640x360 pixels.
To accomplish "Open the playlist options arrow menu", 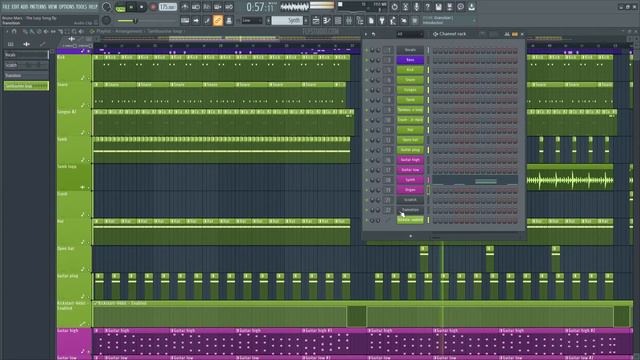I will (x=7, y=31).
